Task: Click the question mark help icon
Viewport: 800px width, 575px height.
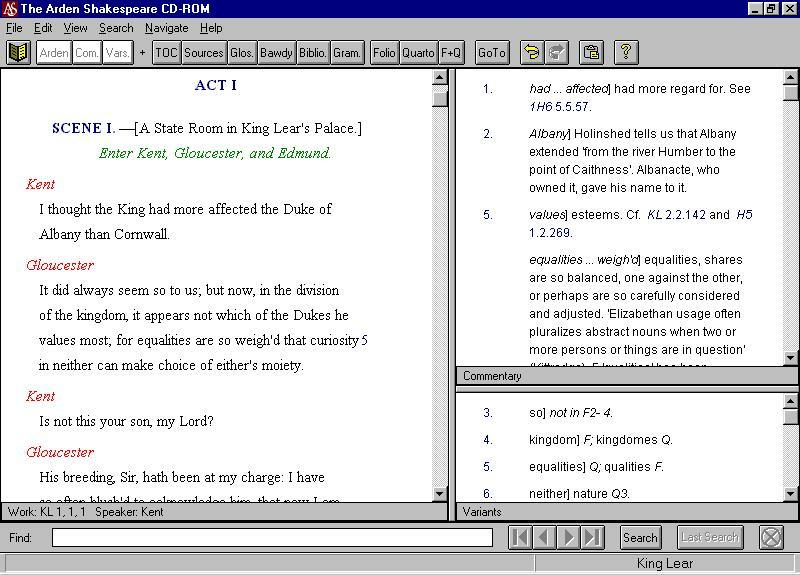Action: pos(626,53)
